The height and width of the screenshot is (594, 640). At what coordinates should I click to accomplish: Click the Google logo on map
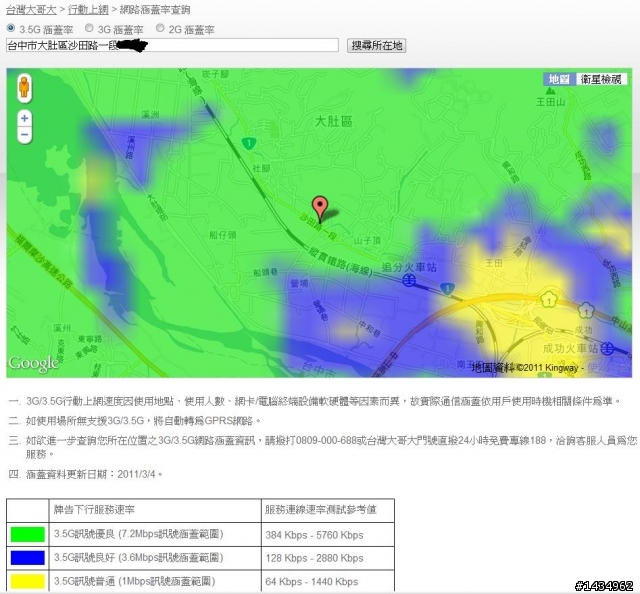33,363
